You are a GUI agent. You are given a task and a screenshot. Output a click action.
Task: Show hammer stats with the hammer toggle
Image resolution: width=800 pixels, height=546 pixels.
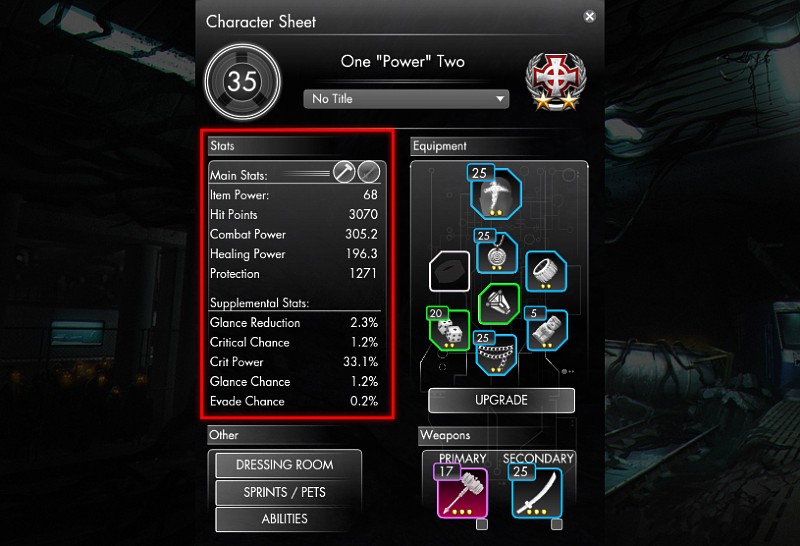tap(344, 171)
